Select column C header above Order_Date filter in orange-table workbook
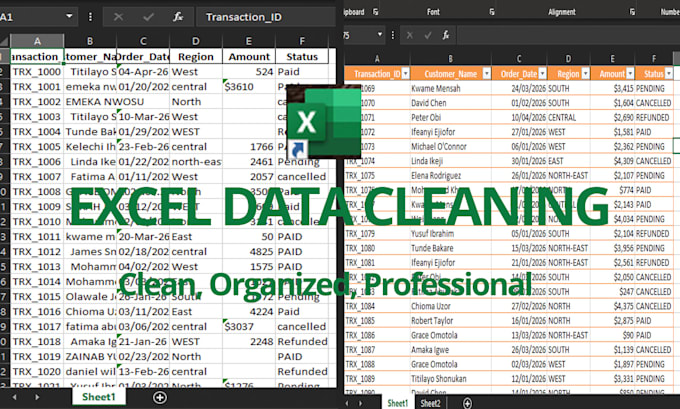The height and width of the screenshot is (409, 680). [519, 59]
